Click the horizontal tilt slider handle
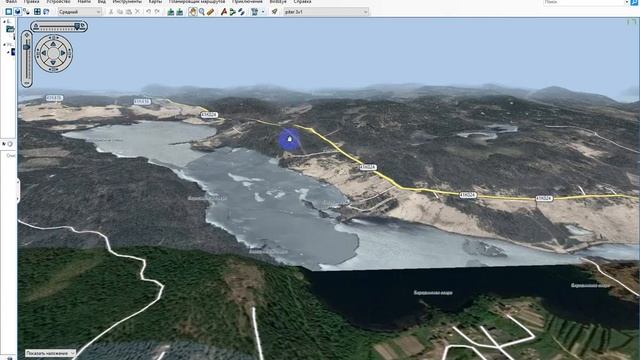The image size is (640, 360). point(77,26)
